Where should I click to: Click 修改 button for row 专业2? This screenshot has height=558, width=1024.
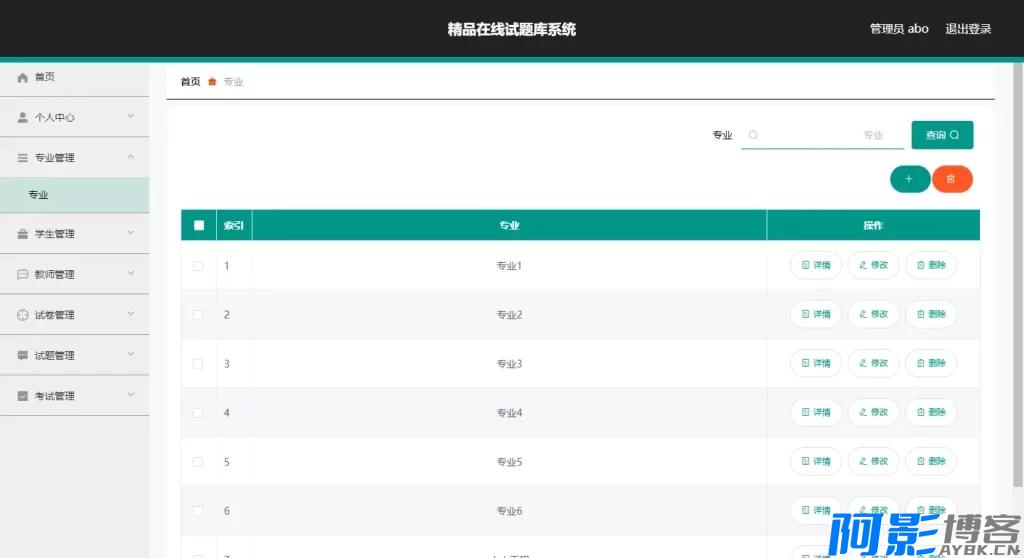pyautogui.click(x=873, y=314)
